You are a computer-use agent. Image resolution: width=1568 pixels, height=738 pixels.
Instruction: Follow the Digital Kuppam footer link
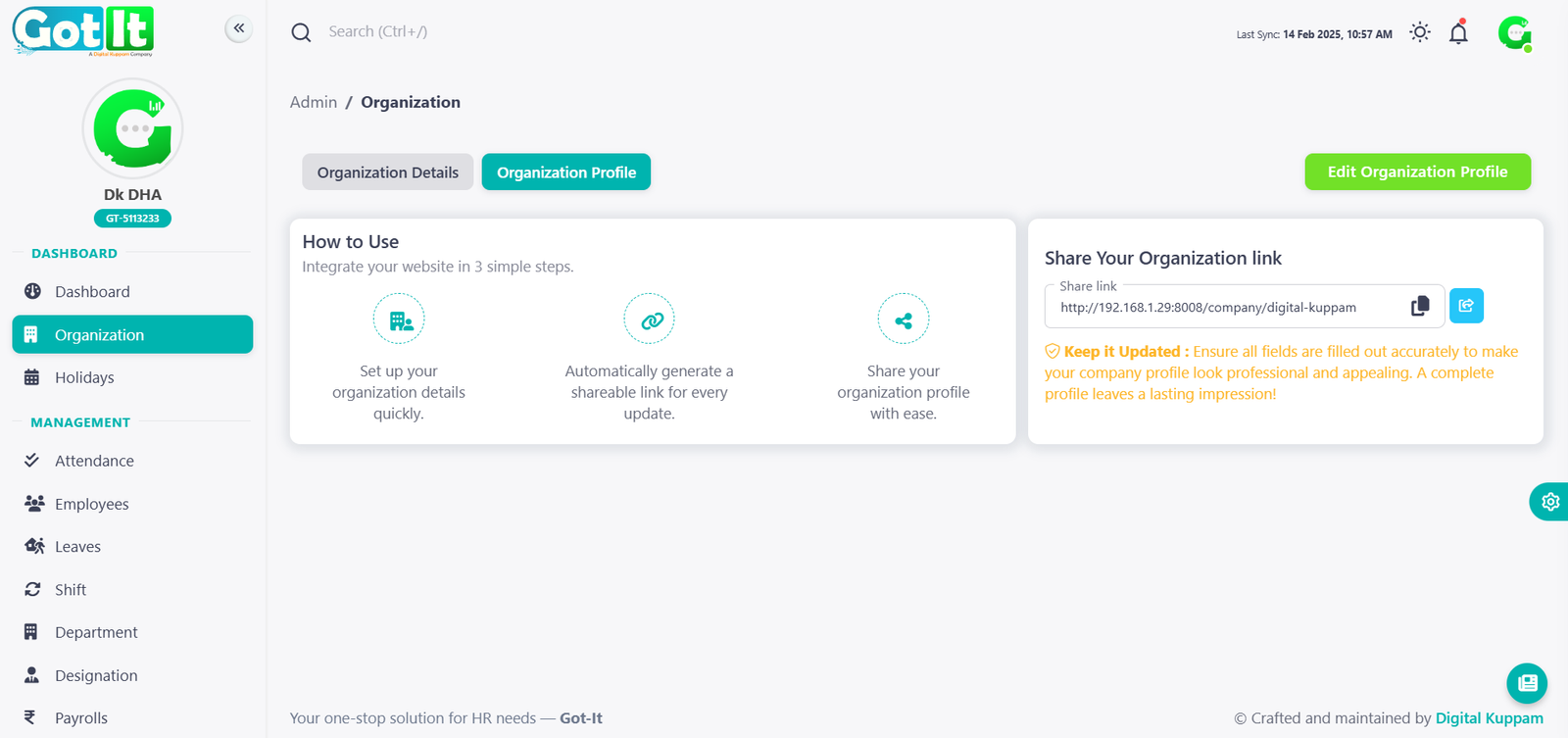click(x=1489, y=718)
